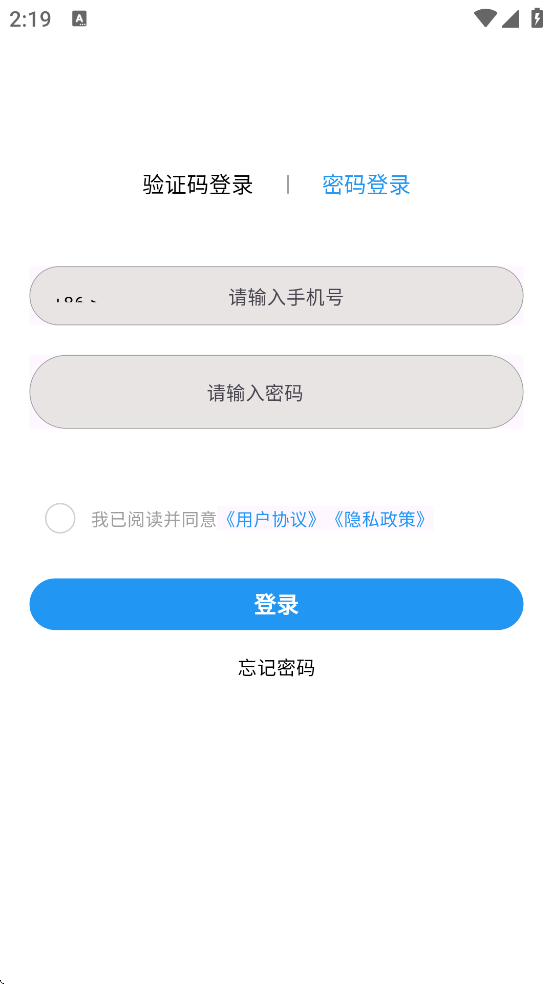Image resolution: width=553 pixels, height=984 pixels.
Task: Switch to 验证码登录 tab
Action: click(198, 184)
